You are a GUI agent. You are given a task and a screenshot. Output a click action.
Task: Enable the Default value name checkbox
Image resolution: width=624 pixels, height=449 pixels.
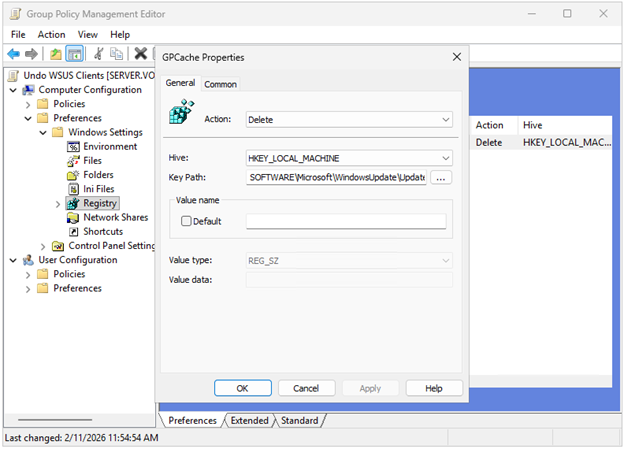(186, 221)
